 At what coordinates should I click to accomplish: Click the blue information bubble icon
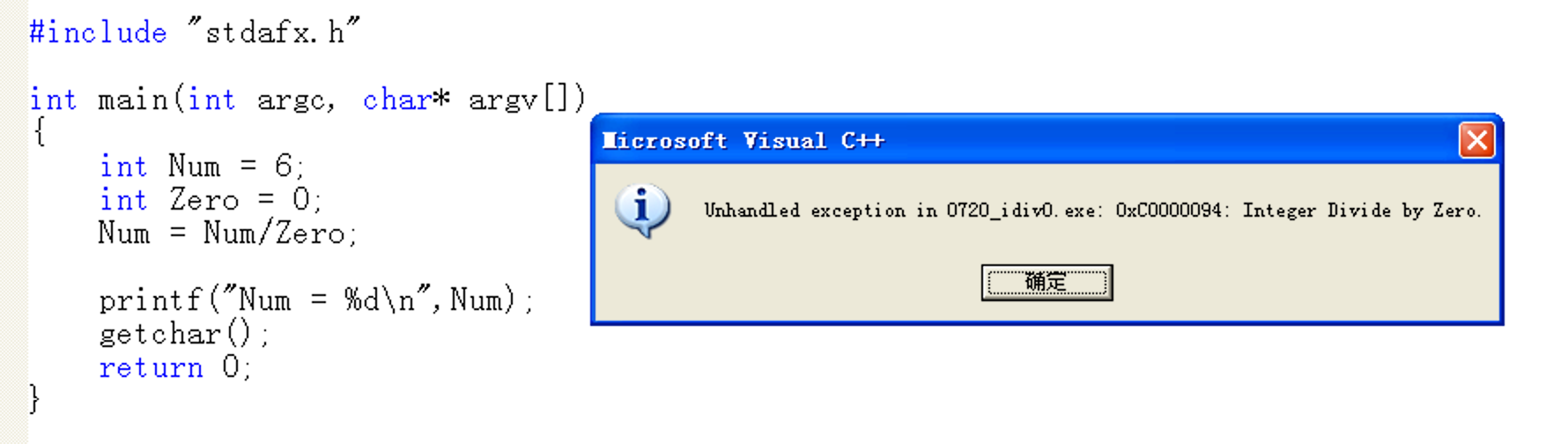tap(642, 211)
